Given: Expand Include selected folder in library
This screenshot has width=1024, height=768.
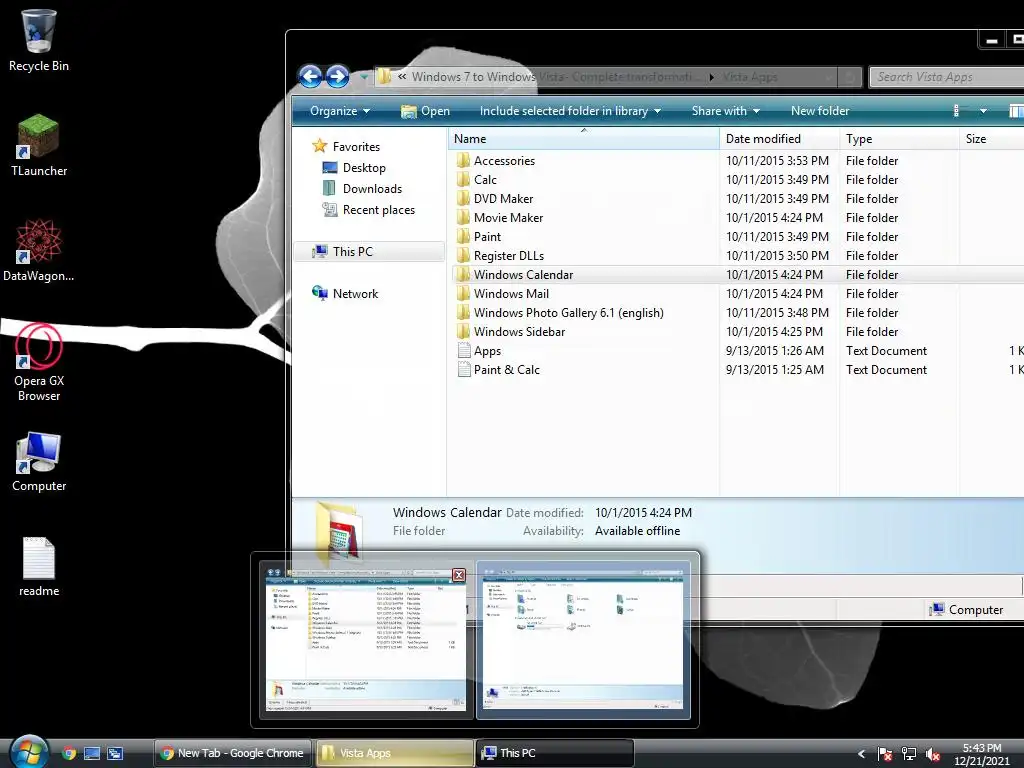Looking at the screenshot, I should pos(570,111).
